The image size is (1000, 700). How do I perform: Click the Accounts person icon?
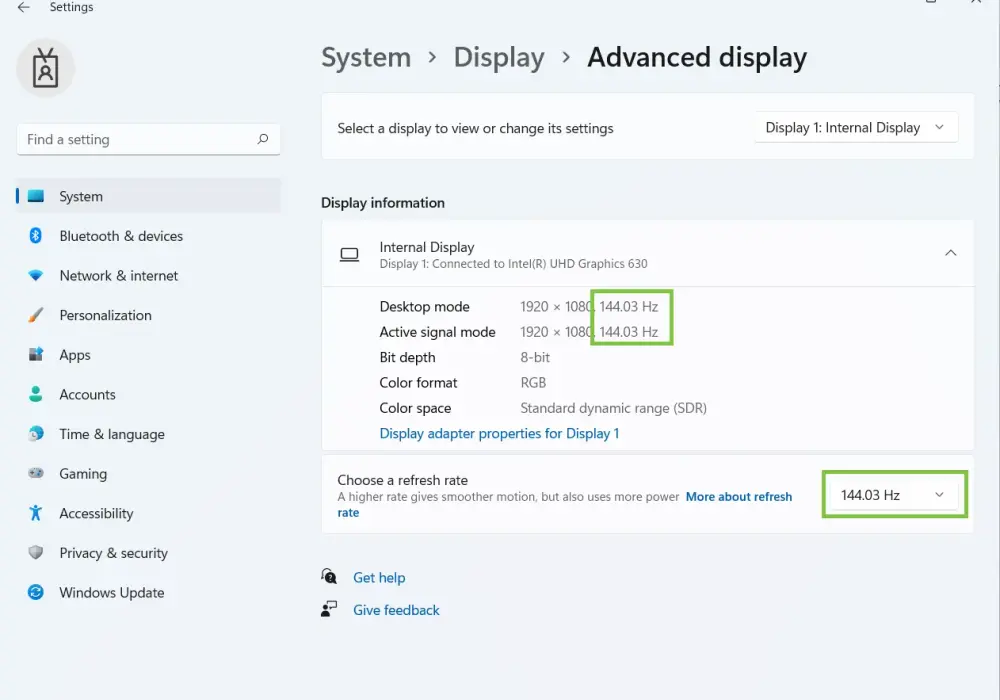coord(36,394)
